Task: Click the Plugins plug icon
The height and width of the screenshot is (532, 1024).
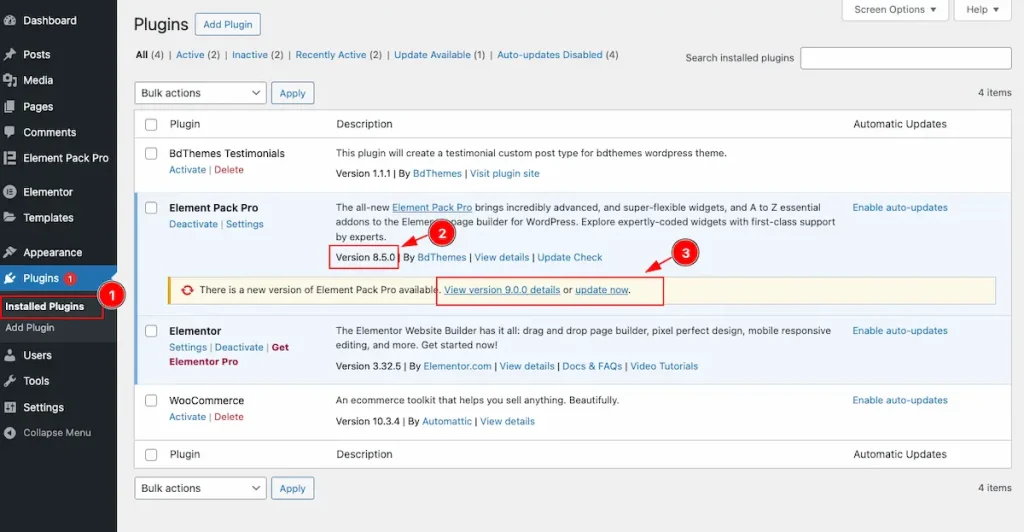Action: pyautogui.click(x=9, y=278)
